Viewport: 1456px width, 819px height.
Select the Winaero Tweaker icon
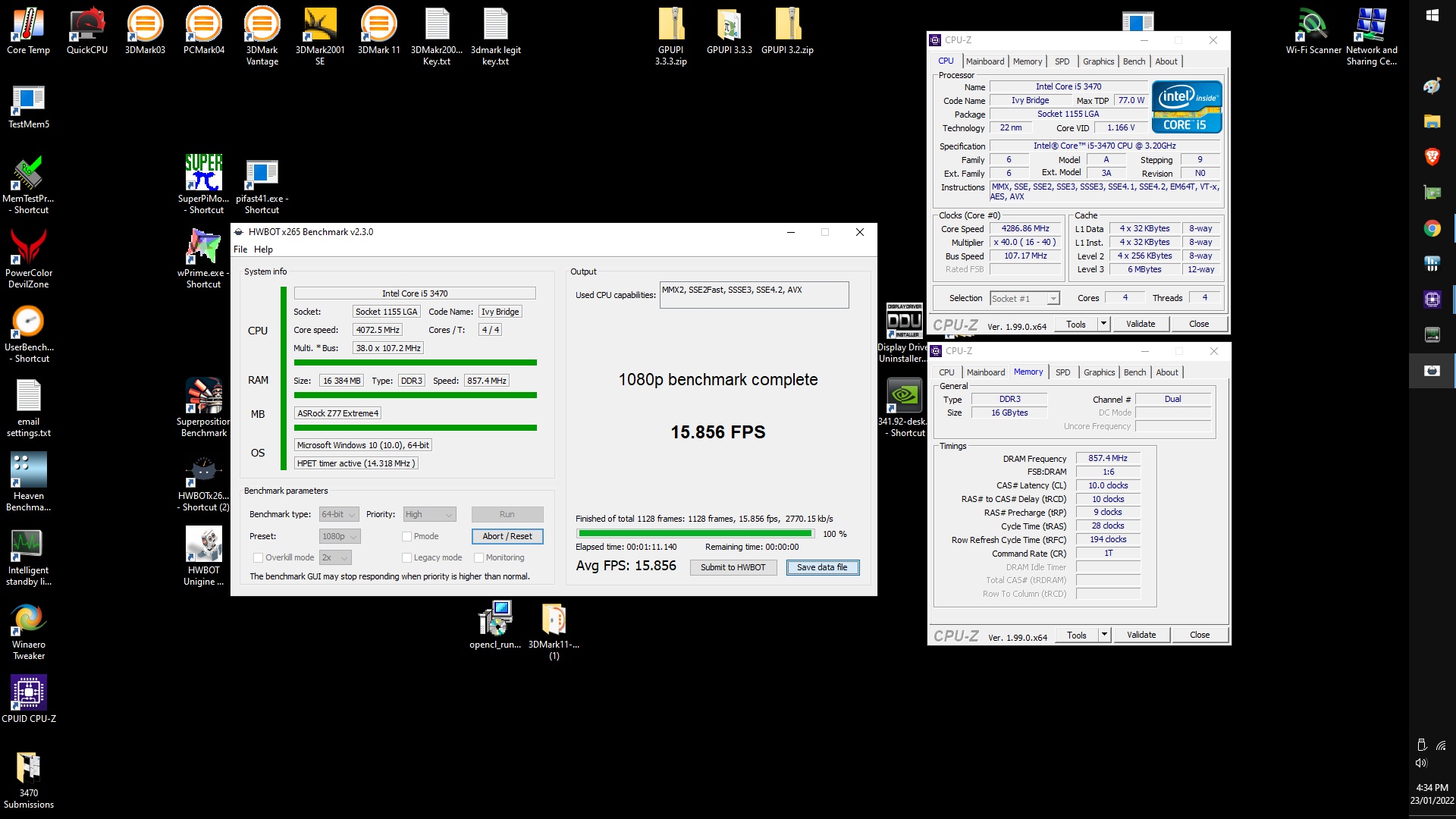[29, 630]
